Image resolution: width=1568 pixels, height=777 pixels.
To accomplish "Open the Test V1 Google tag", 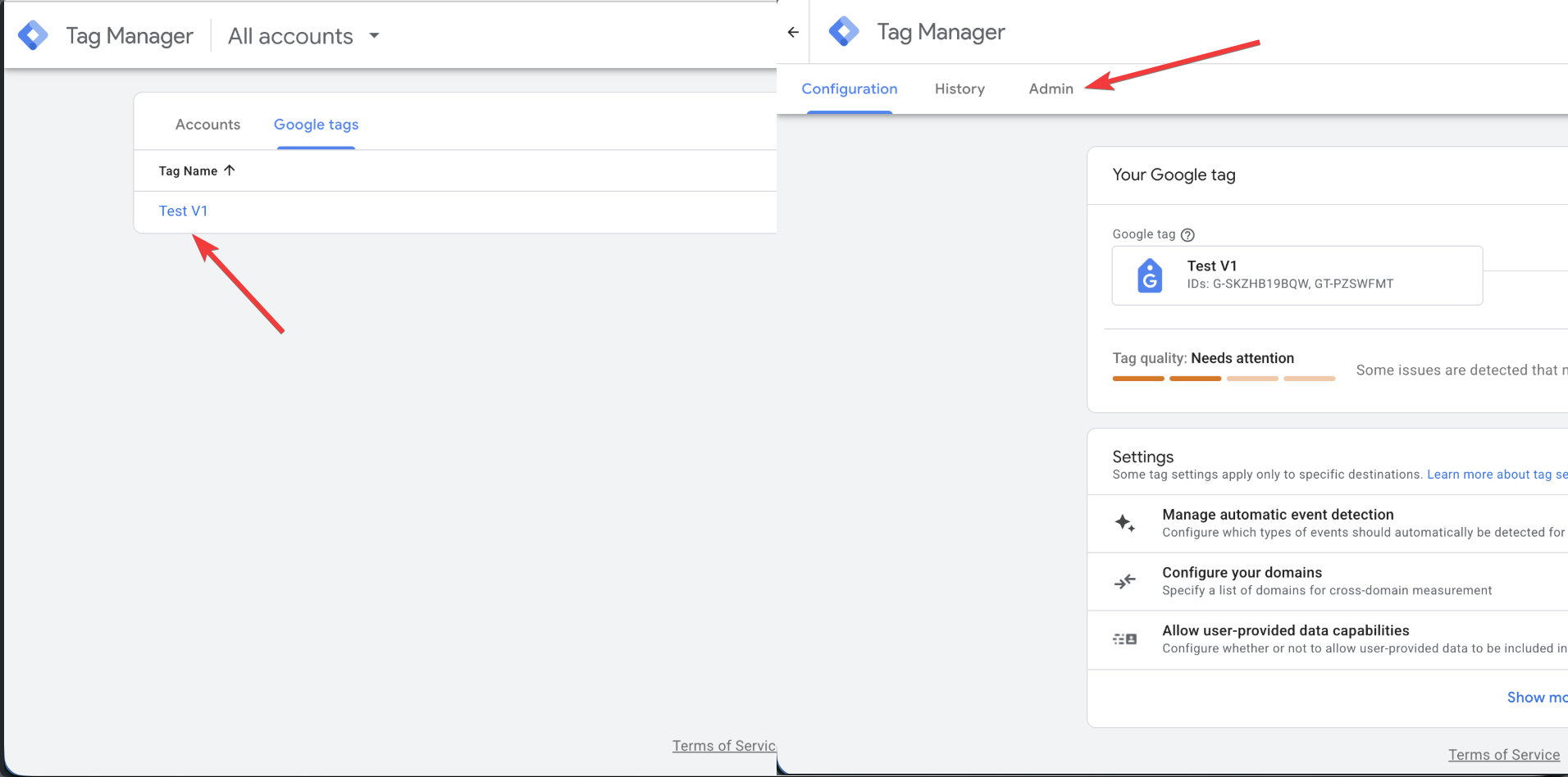I will click(183, 211).
